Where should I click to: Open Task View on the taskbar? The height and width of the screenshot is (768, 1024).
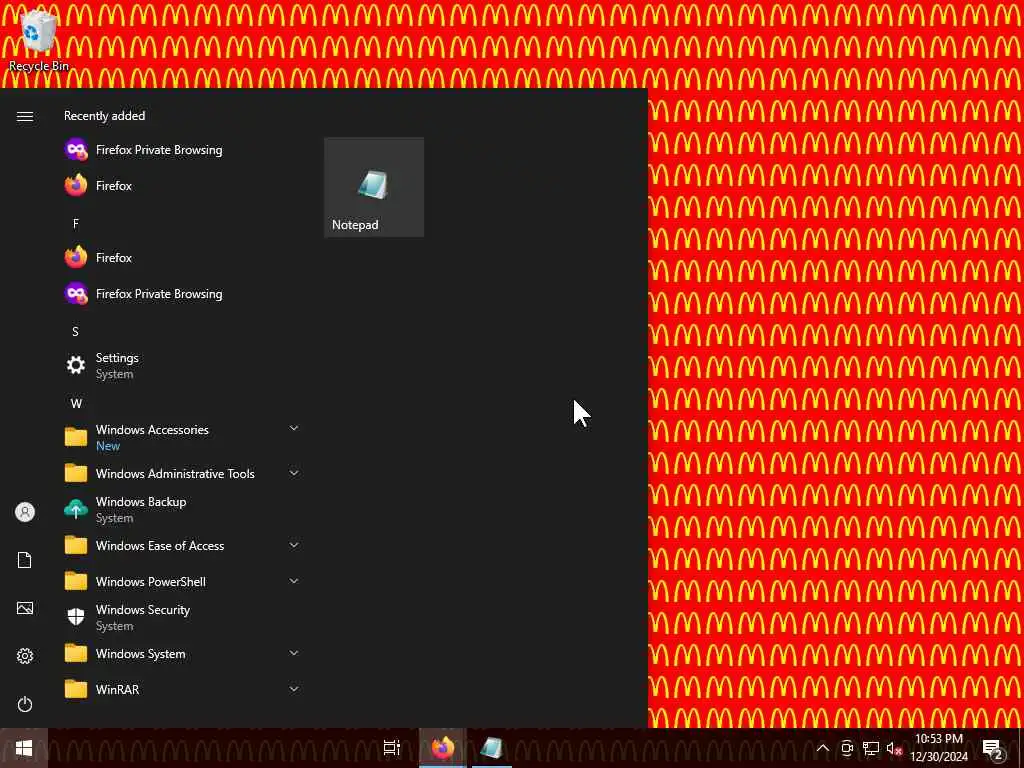392,748
